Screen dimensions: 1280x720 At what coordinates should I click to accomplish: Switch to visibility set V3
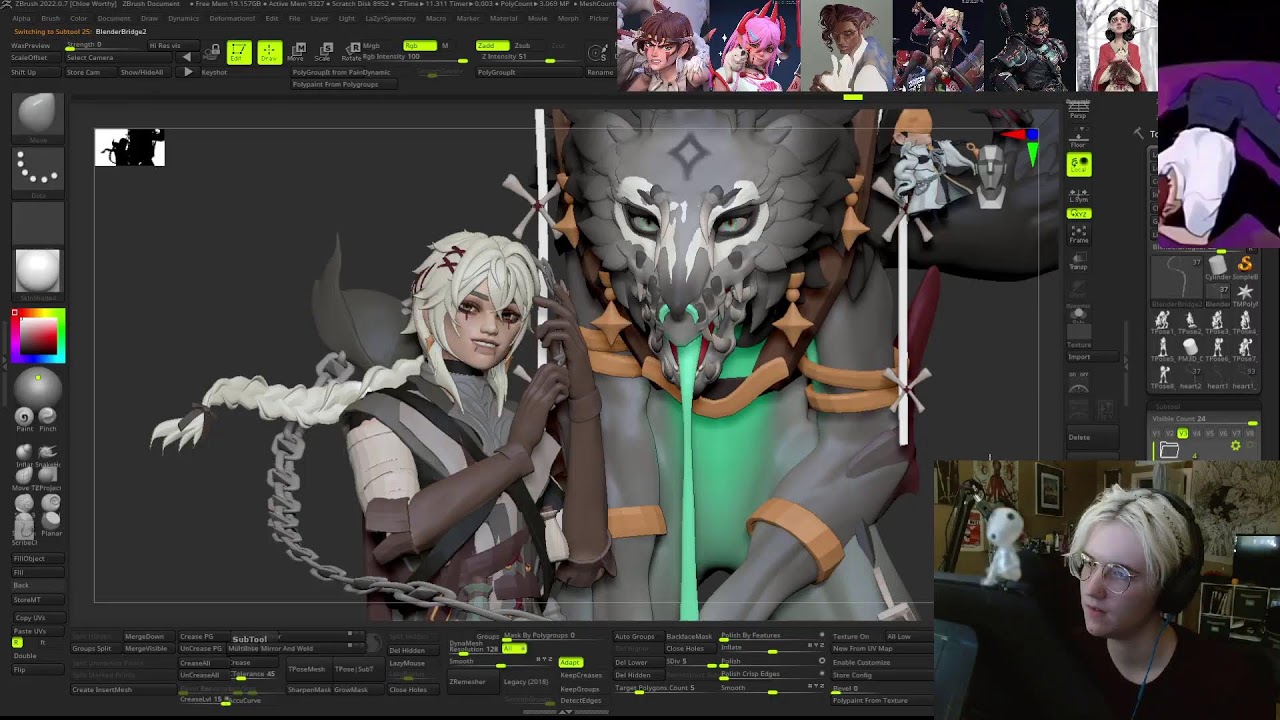click(x=1182, y=433)
